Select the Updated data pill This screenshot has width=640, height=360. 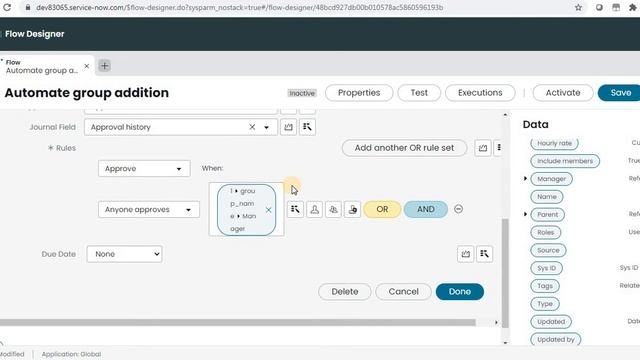click(x=551, y=322)
